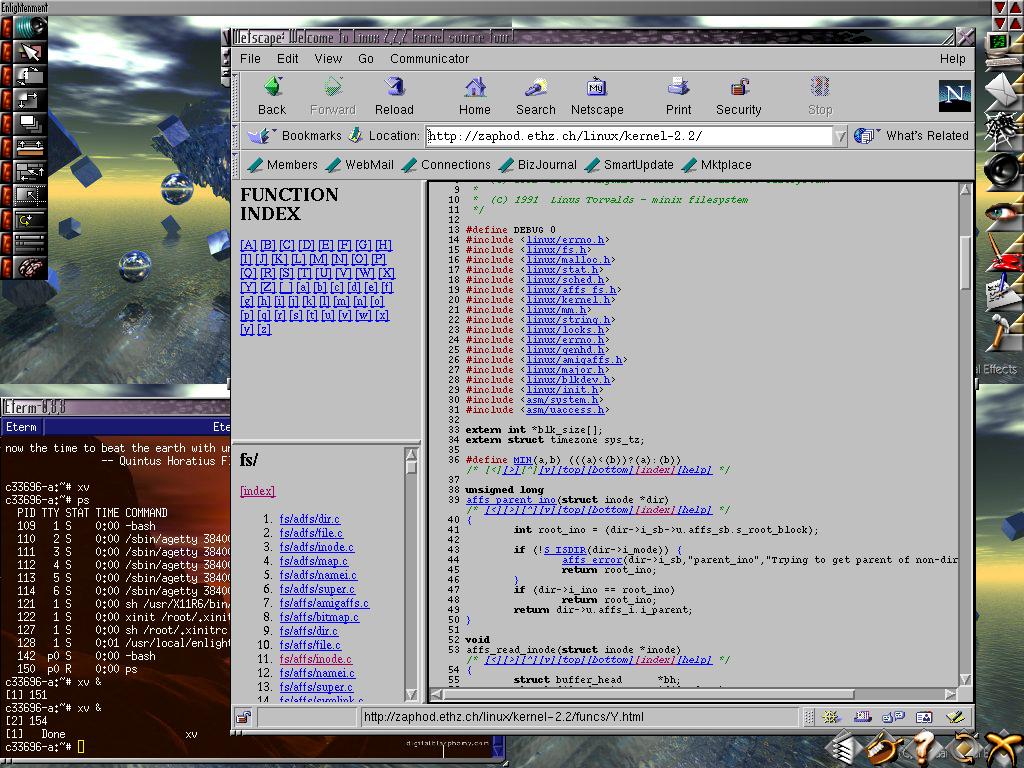This screenshot has height=768, width=1024.
Task: Reload the current page
Action: 394,96
